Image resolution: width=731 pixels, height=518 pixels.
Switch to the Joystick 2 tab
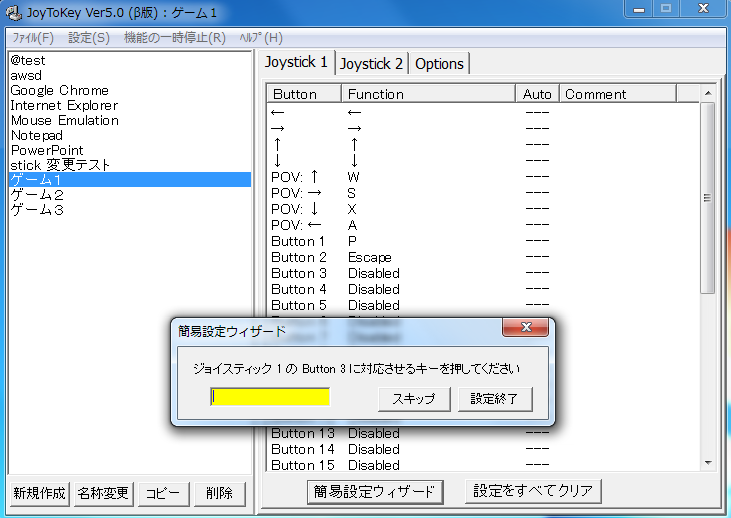[371, 63]
